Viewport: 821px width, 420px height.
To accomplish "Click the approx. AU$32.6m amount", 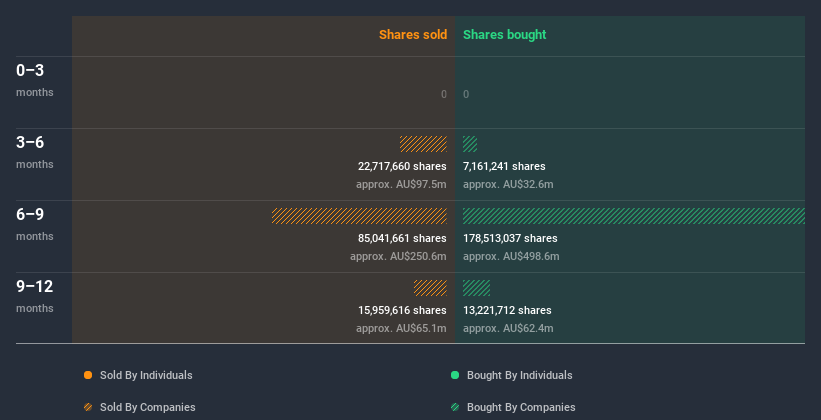I will (x=508, y=184).
